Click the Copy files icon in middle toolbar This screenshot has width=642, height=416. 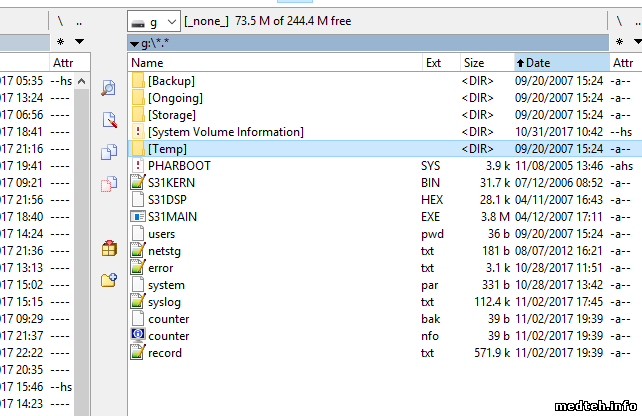pyautogui.click(x=109, y=152)
